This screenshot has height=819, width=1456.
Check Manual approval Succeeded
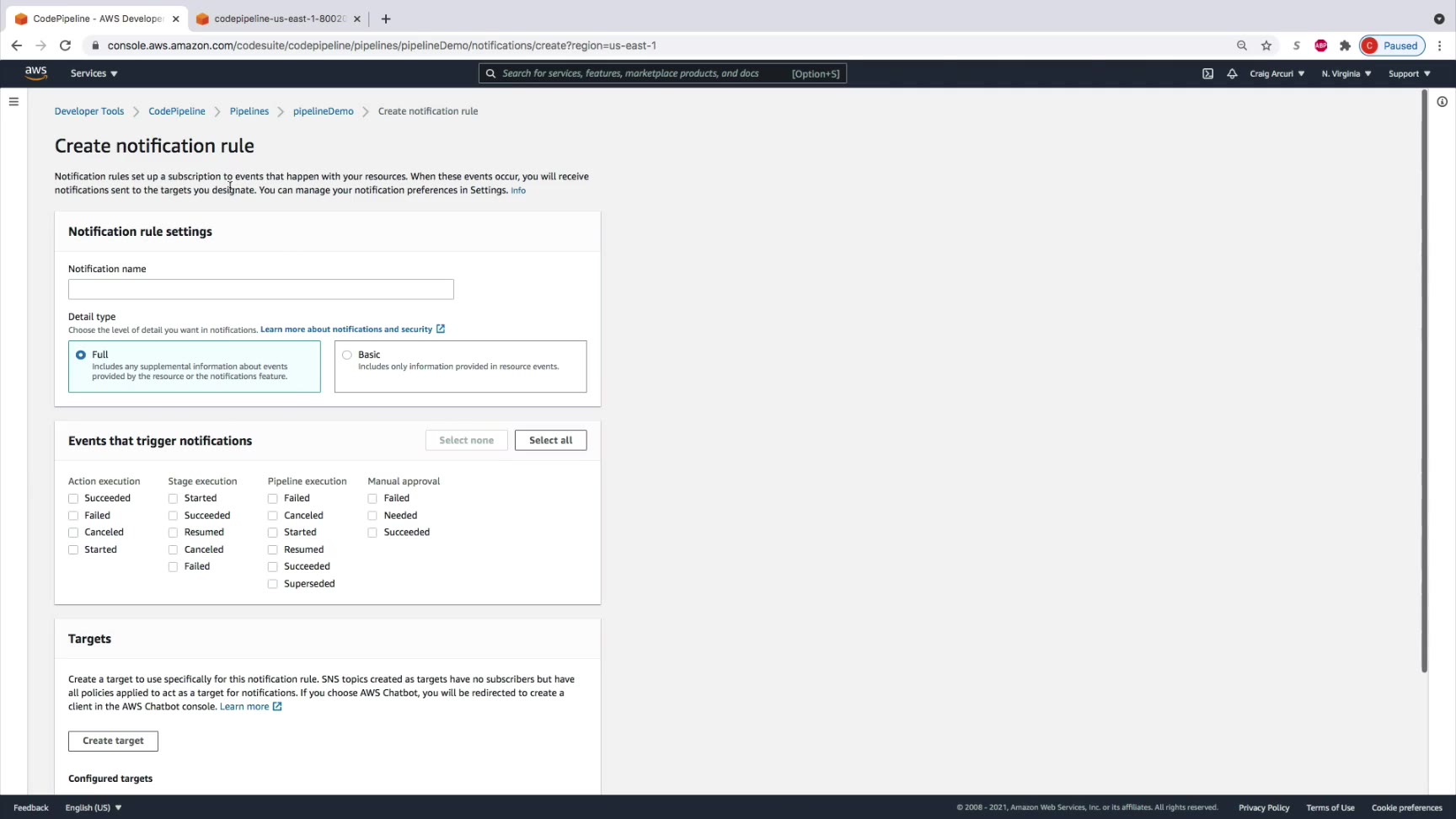click(x=372, y=533)
